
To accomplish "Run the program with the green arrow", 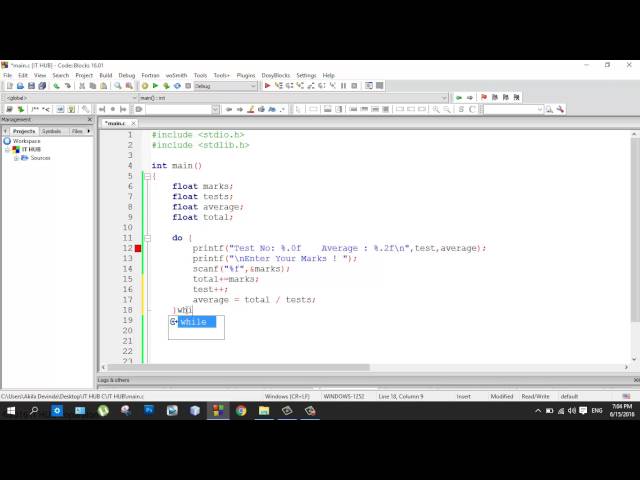I will coord(155,86).
